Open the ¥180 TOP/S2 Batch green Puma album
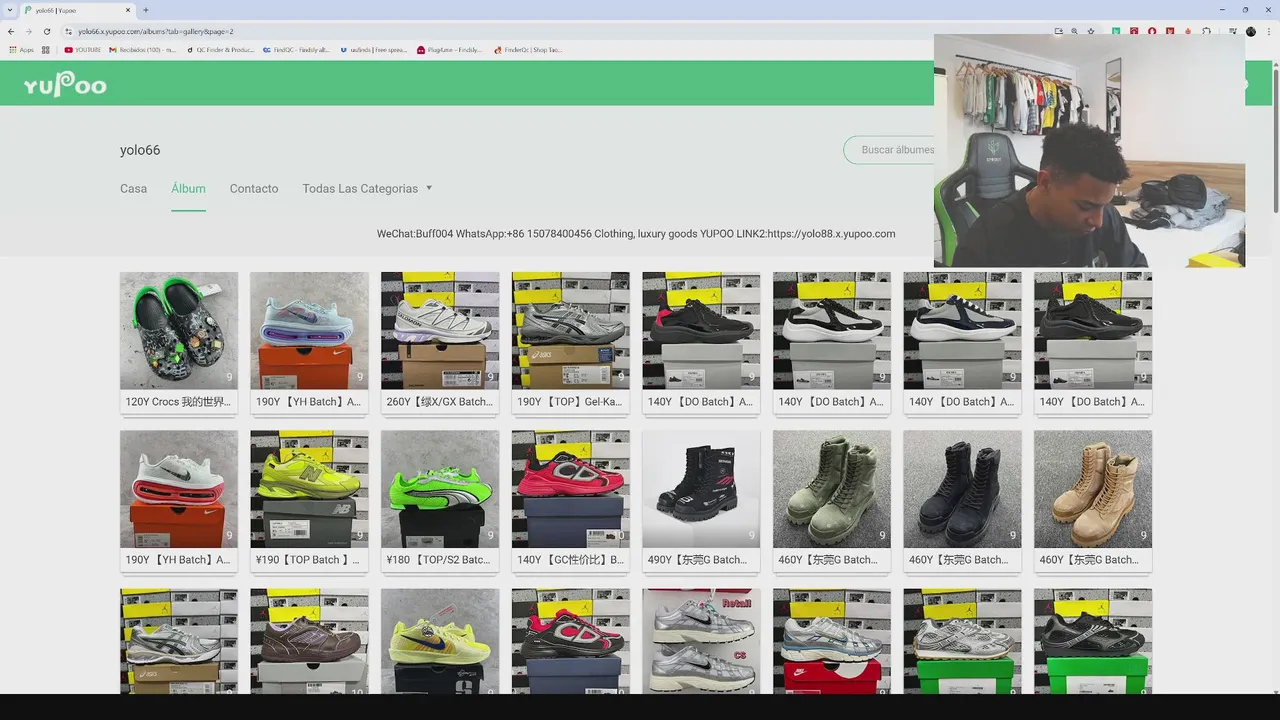 440,489
